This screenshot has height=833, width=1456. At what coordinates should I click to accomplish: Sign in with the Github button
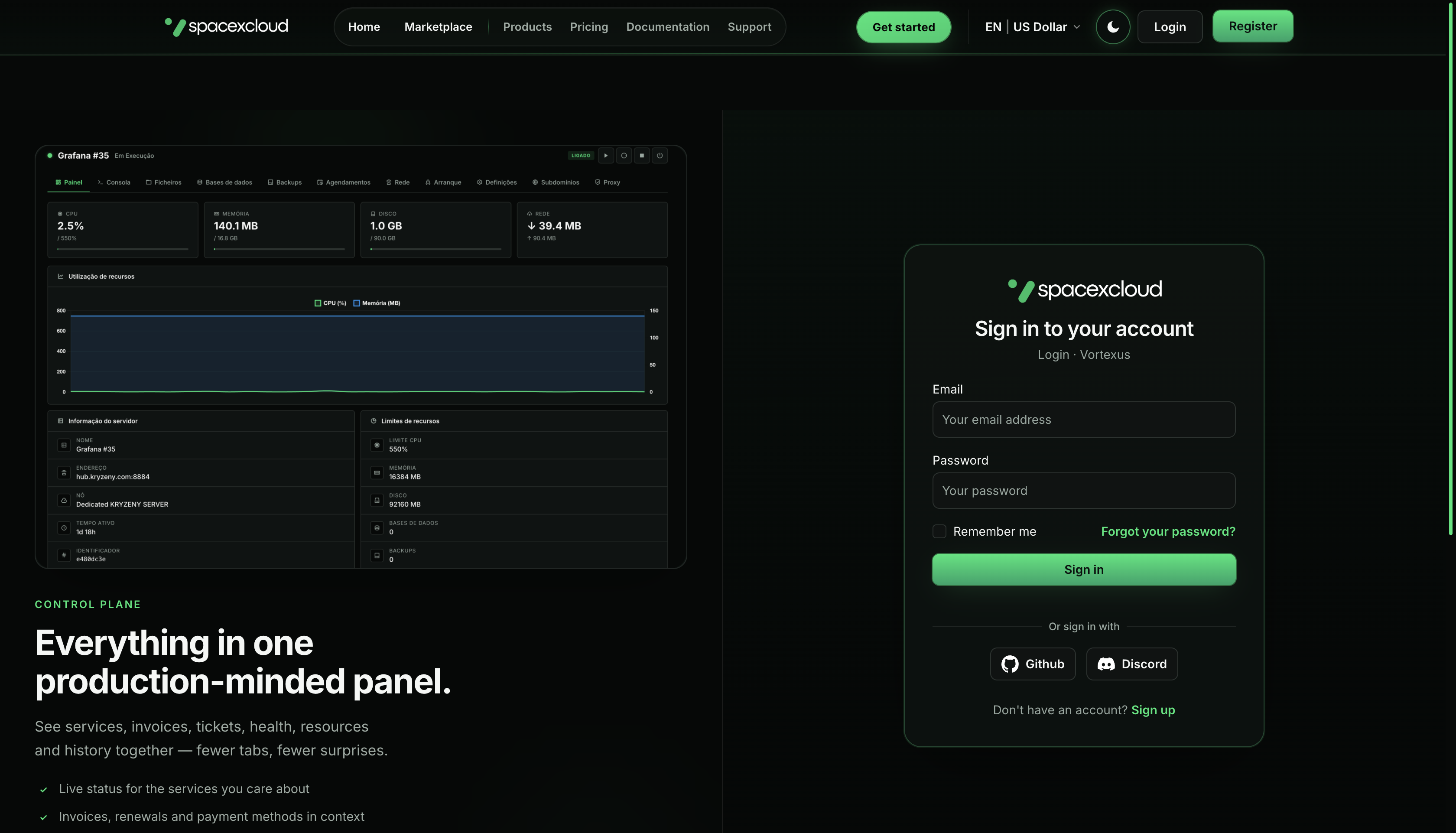point(1032,664)
